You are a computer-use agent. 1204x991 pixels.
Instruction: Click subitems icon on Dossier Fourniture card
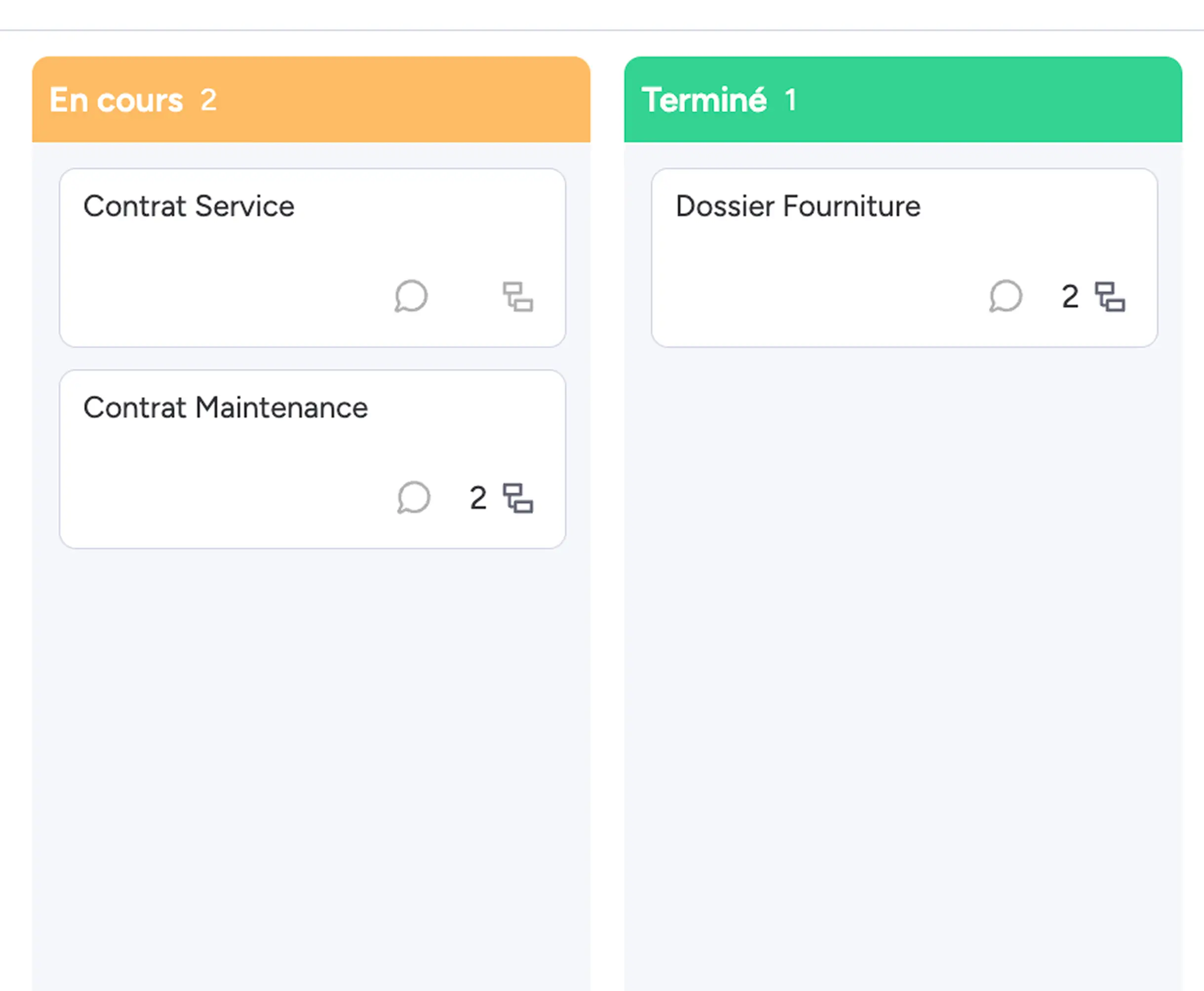(x=1110, y=297)
